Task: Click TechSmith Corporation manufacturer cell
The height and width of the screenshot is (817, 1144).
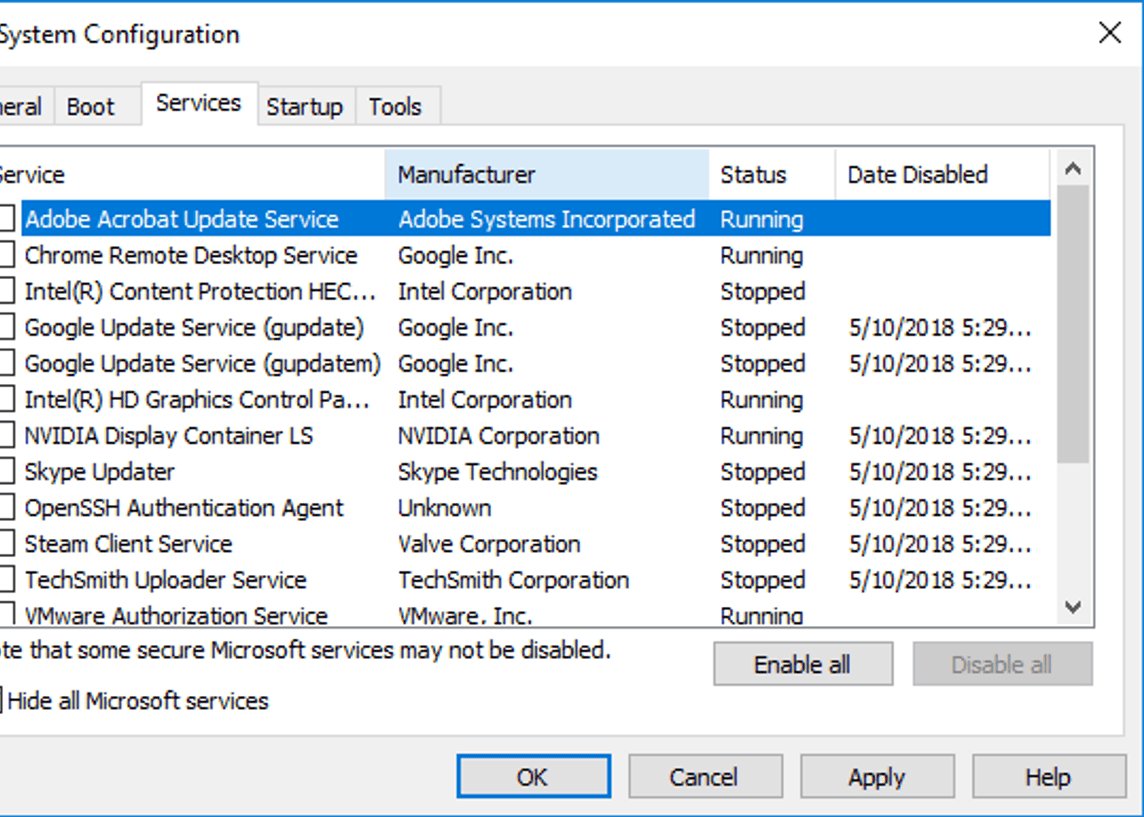Action: click(x=514, y=580)
